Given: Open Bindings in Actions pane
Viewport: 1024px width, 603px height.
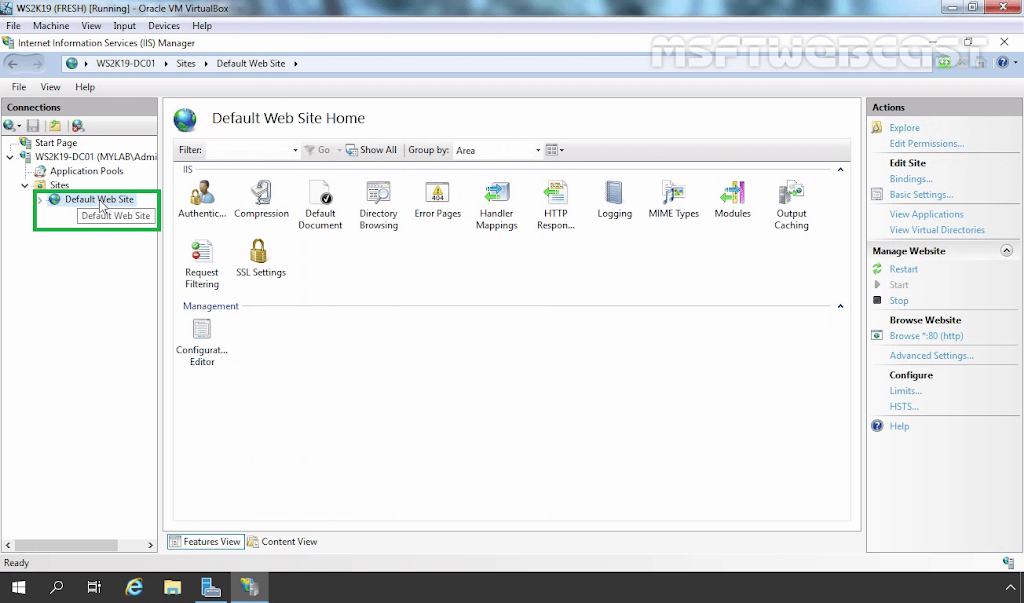Looking at the screenshot, I should (x=911, y=179).
